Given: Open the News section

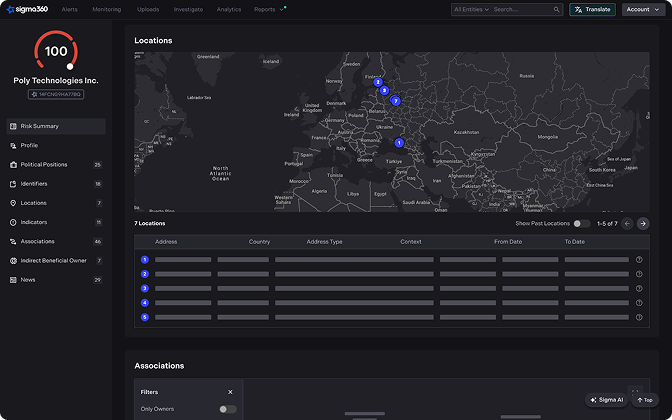Looking at the screenshot, I should tap(29, 280).
